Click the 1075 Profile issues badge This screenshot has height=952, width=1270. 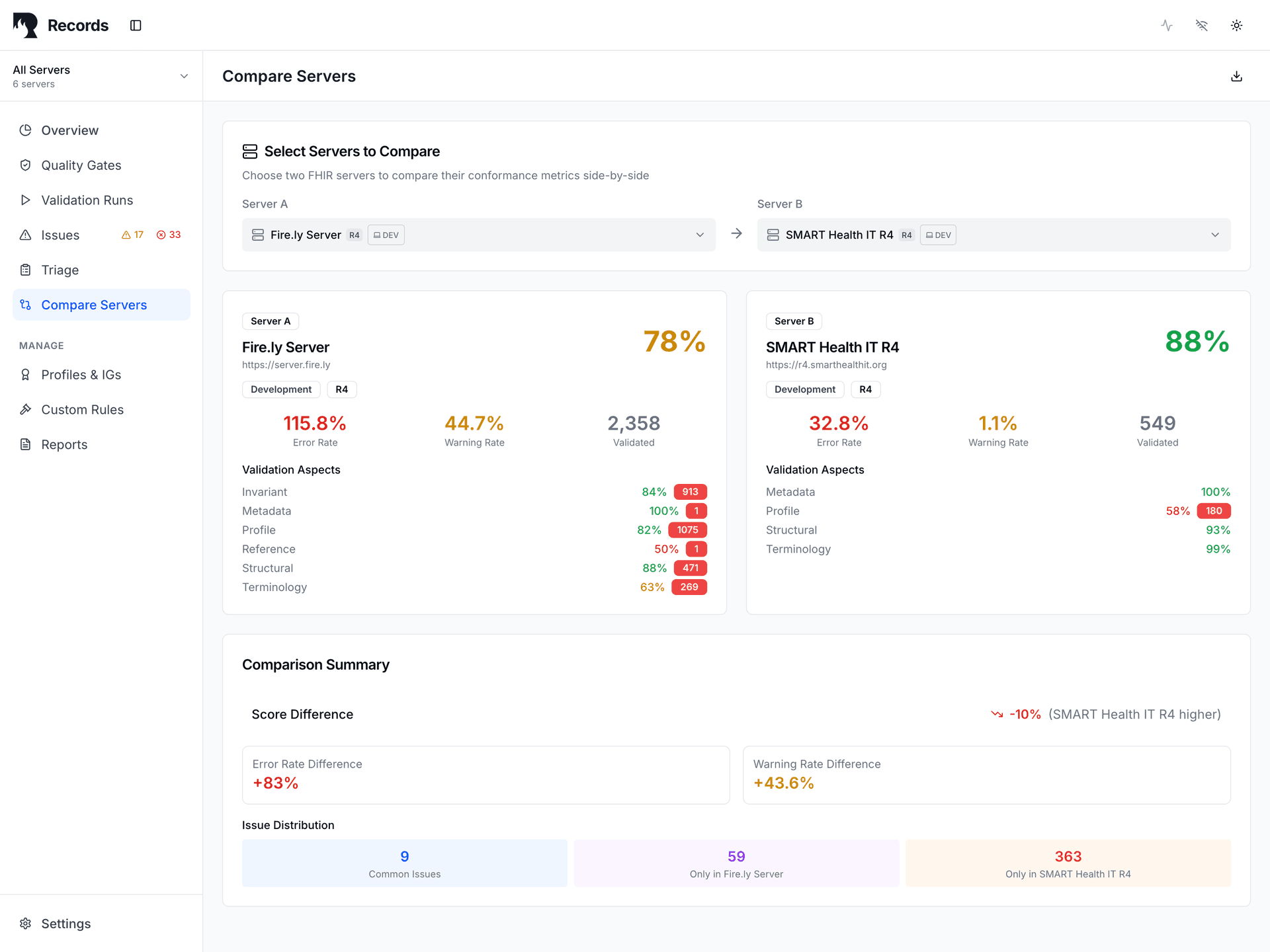(x=687, y=530)
